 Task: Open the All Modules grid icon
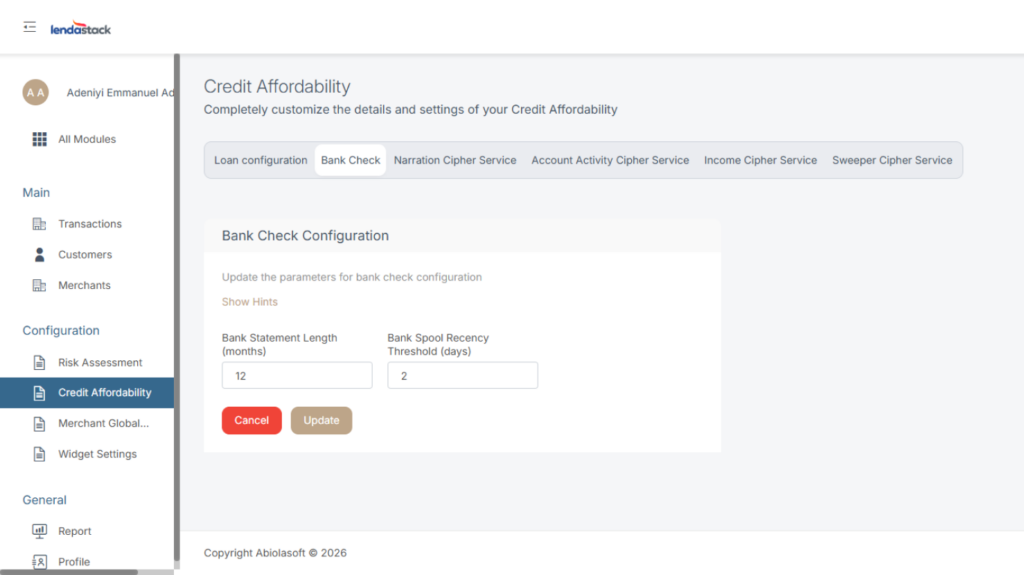click(40, 139)
